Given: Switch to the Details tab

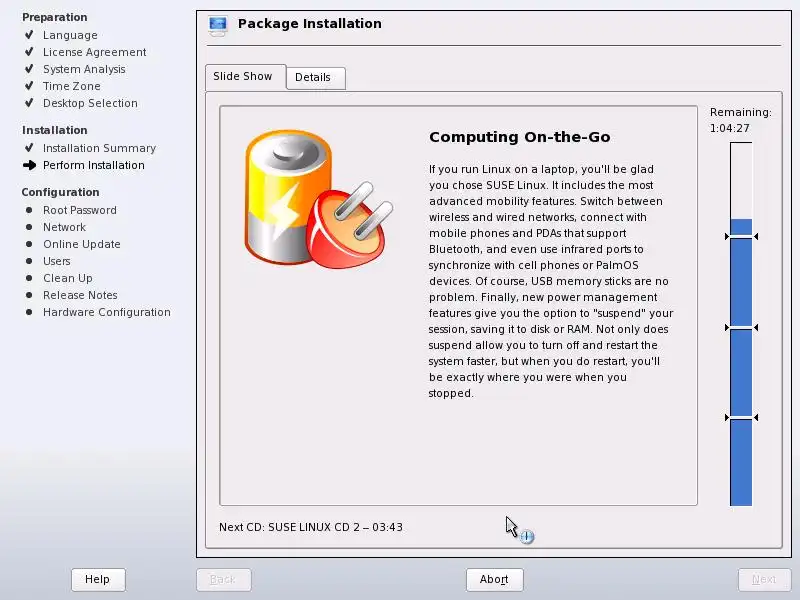Looking at the screenshot, I should point(316,78).
